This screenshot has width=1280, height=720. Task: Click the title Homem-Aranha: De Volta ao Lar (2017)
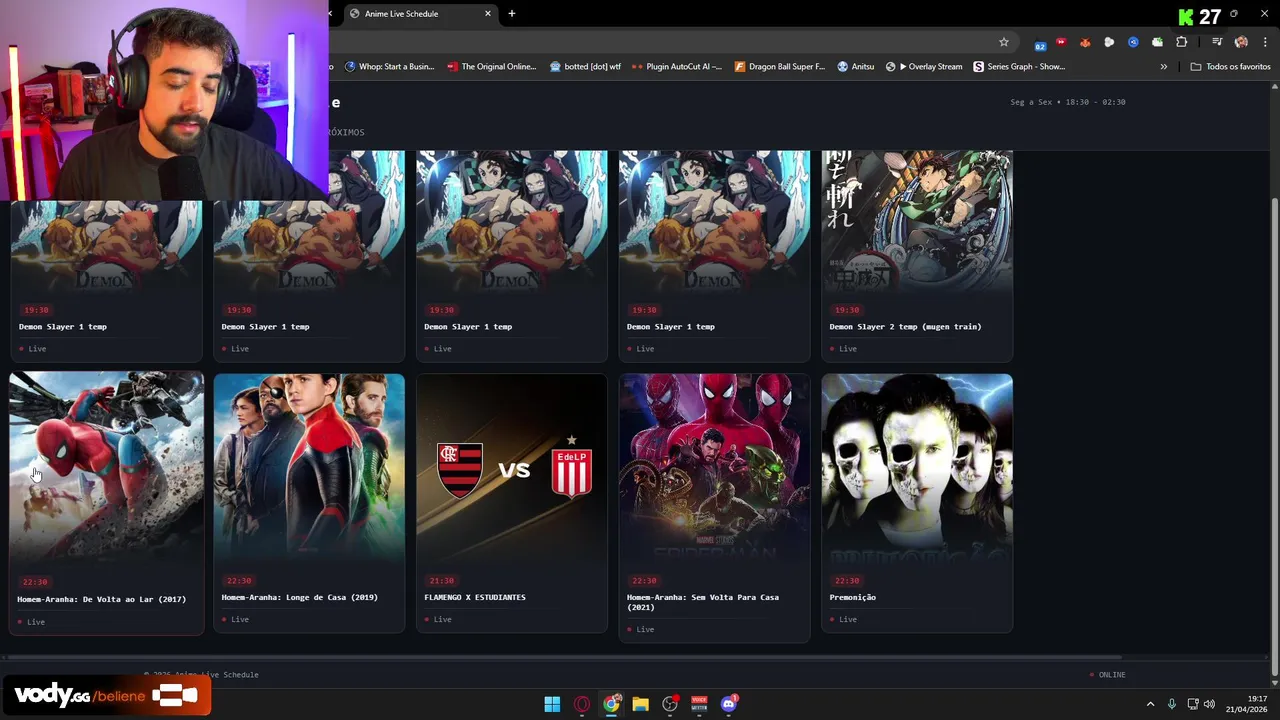pyautogui.click(x=101, y=599)
